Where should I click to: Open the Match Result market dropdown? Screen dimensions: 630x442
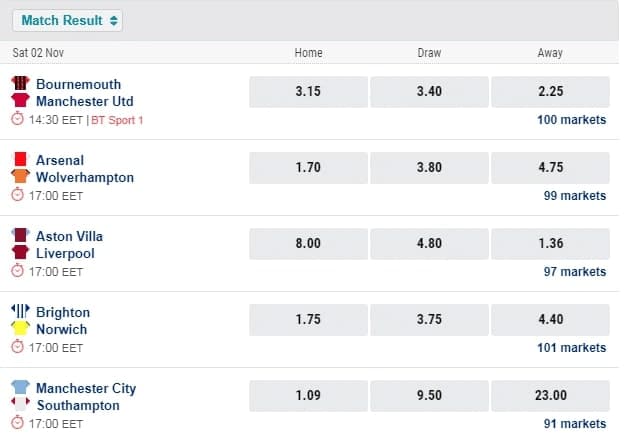69,20
